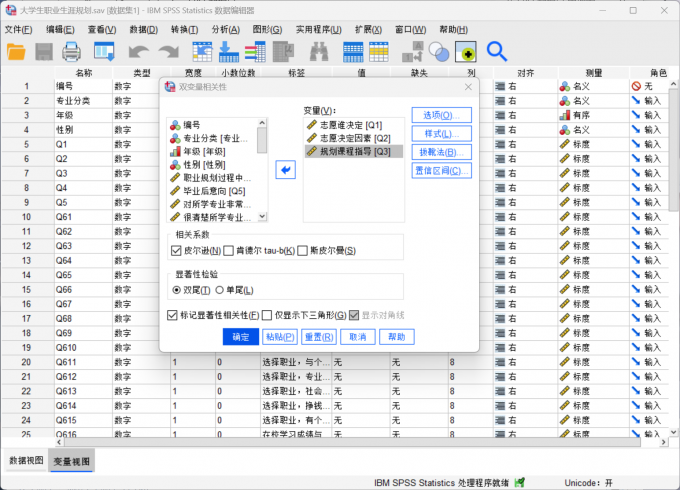The width and height of the screenshot is (680, 490).
Task: Click the Save disk icon in toolbar
Action: coord(45,51)
